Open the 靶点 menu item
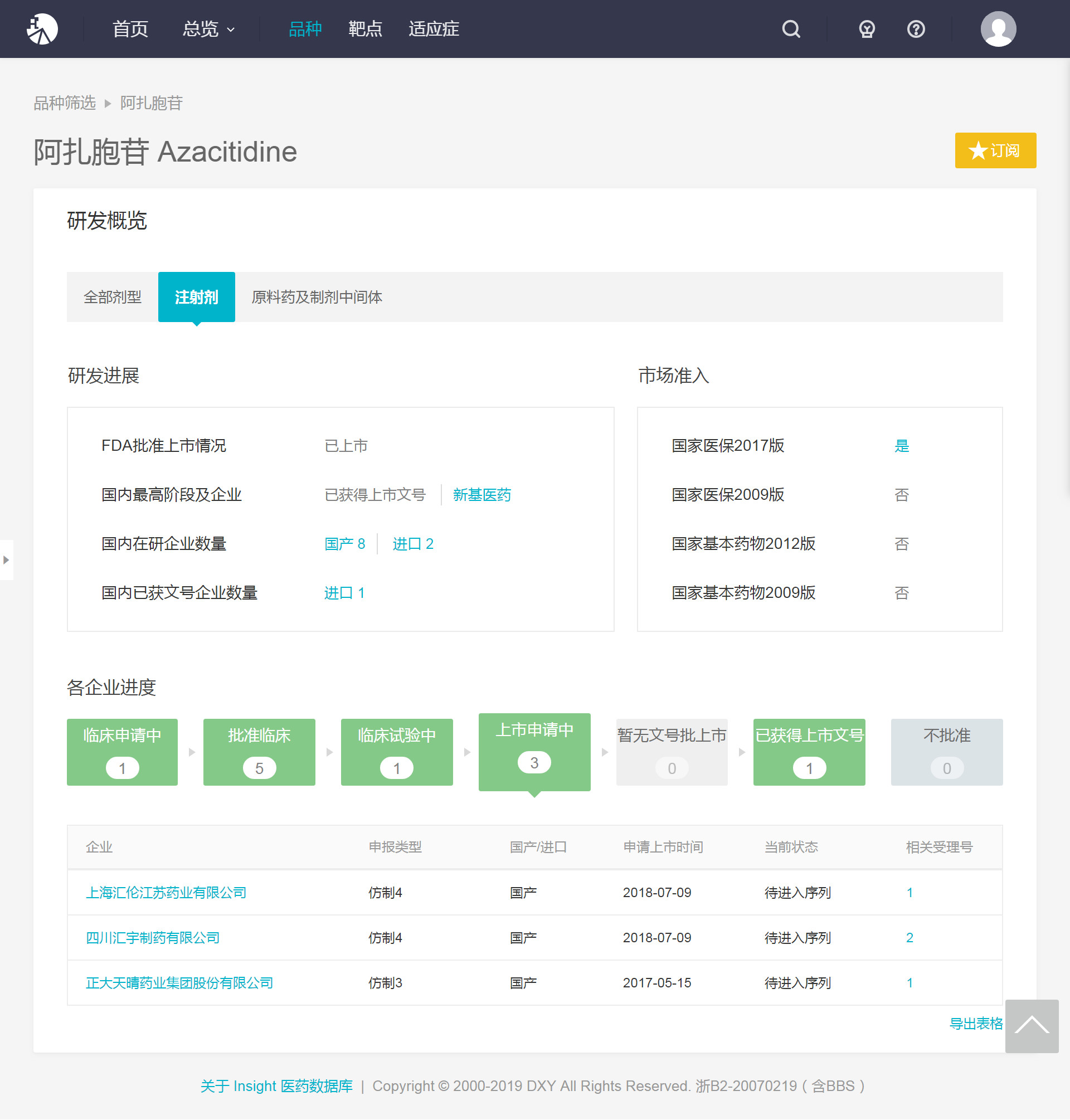This screenshot has width=1070, height=1120. click(x=365, y=29)
